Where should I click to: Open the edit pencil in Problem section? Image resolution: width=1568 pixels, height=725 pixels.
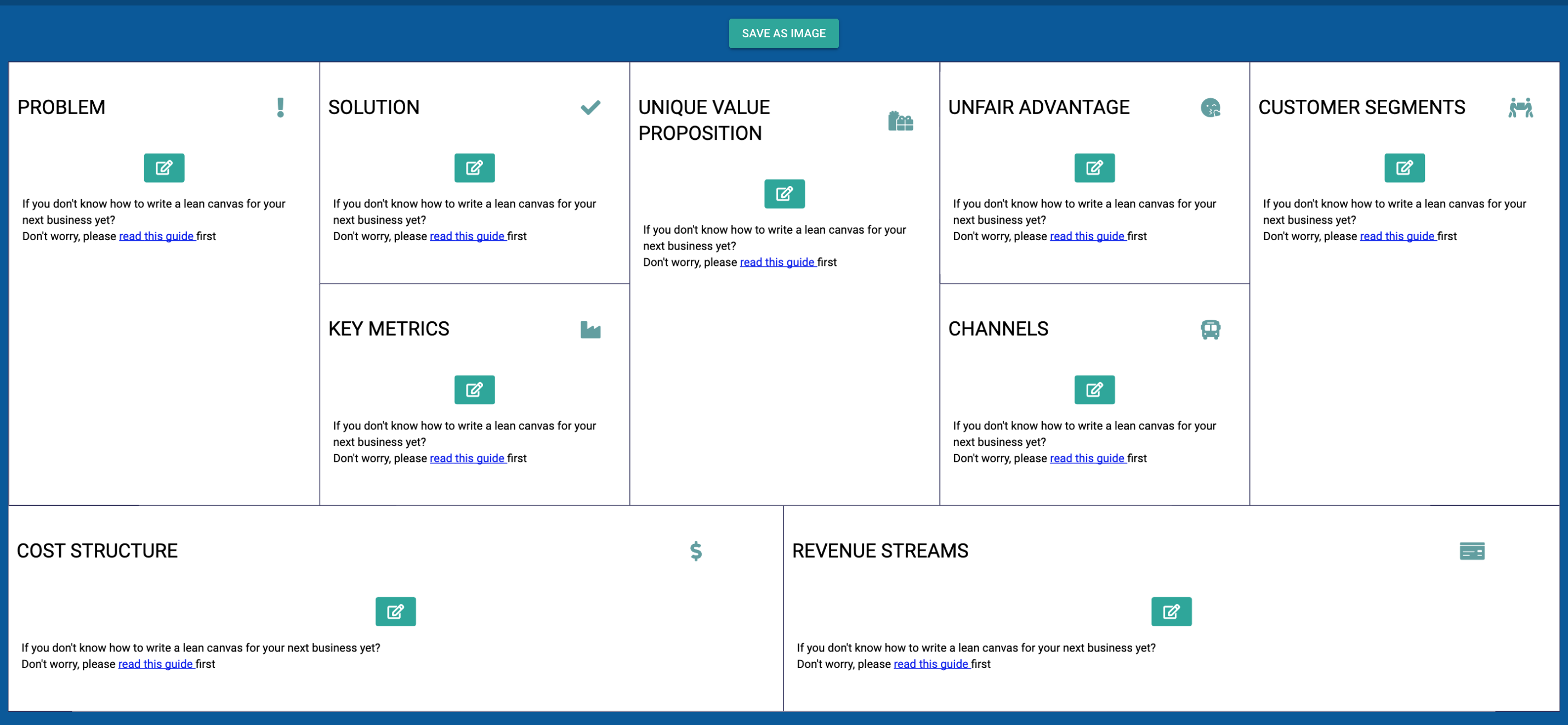[163, 168]
